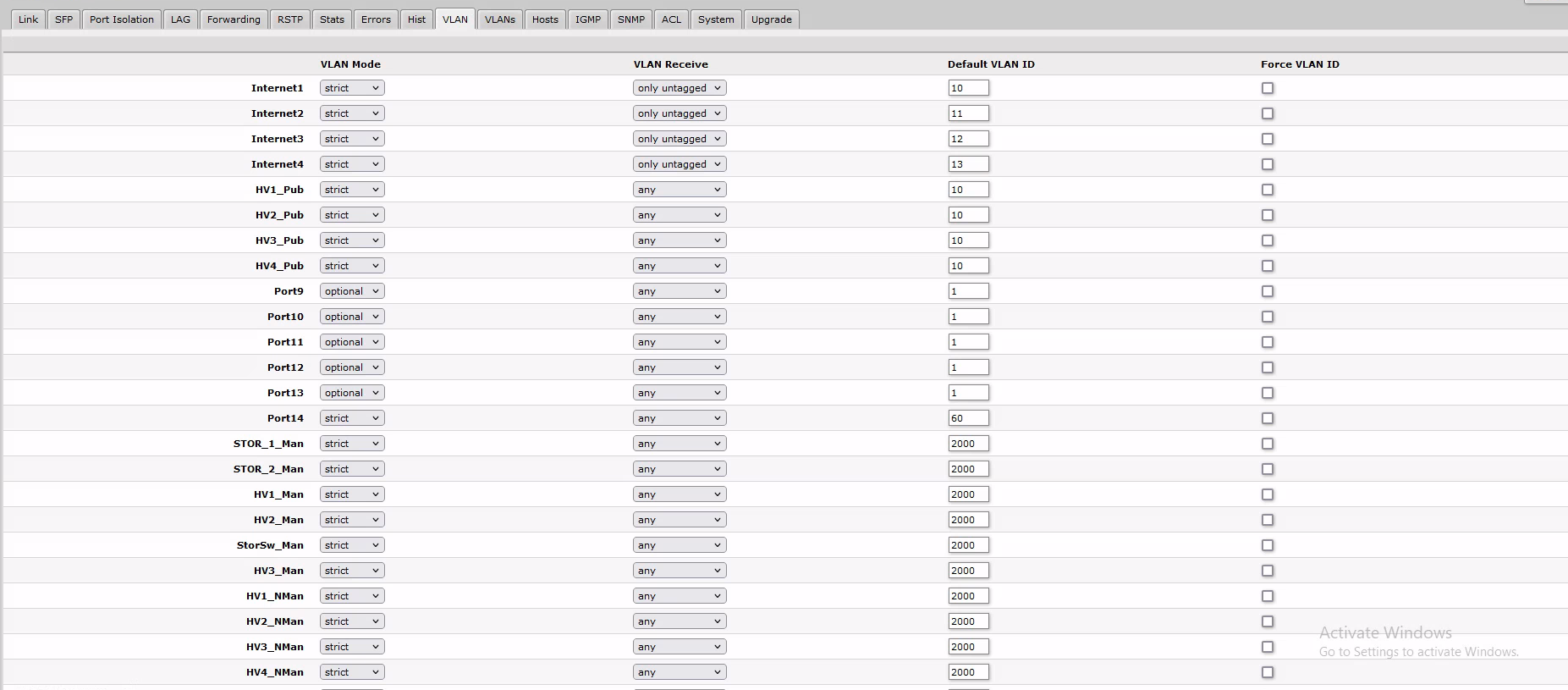The height and width of the screenshot is (690, 1568).
Task: Open VLAN Receive dropdown for HV1_Man
Action: (x=679, y=494)
